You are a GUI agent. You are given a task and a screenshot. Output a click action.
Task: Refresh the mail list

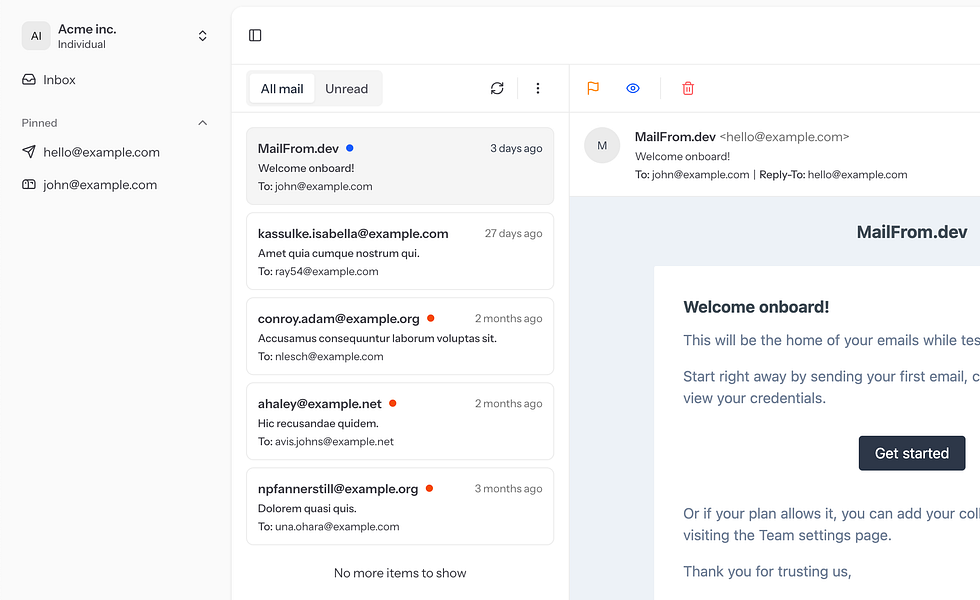(x=497, y=88)
